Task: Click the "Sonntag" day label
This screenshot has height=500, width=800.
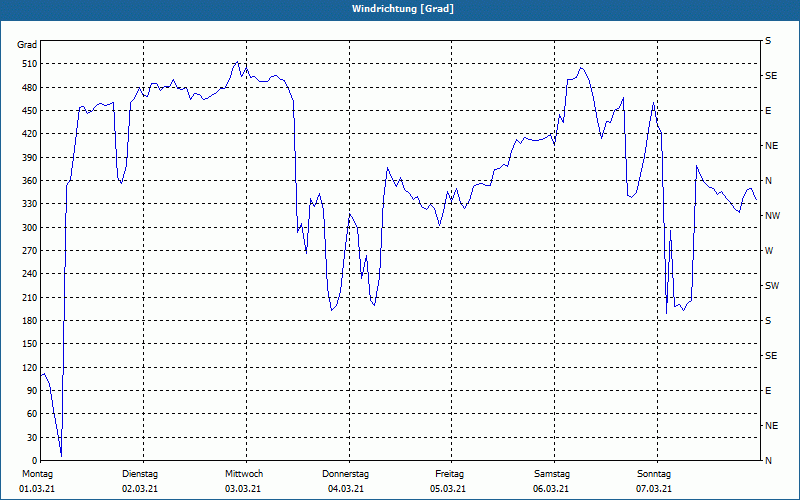Action: [654, 474]
